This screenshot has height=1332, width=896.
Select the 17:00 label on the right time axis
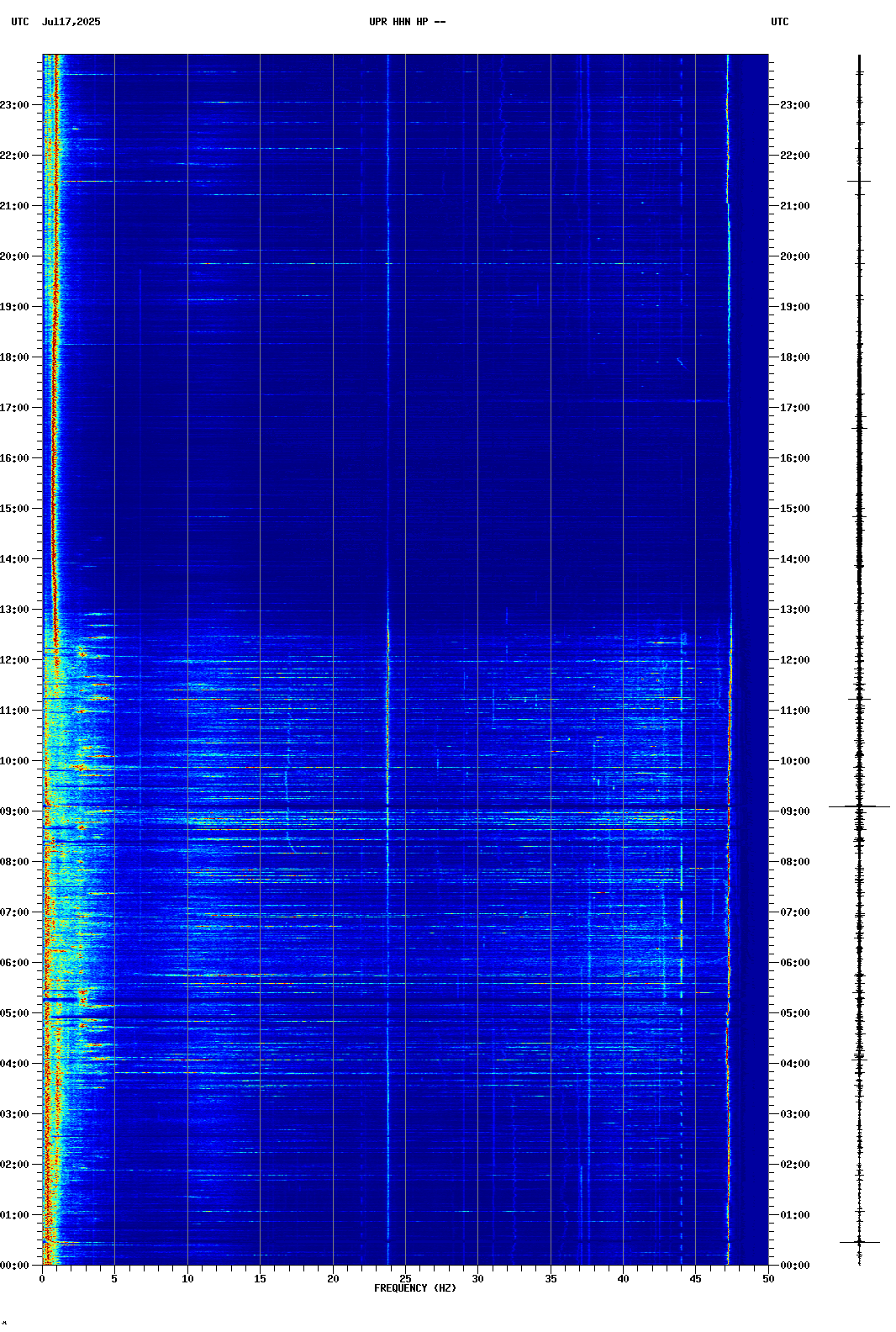tap(795, 408)
